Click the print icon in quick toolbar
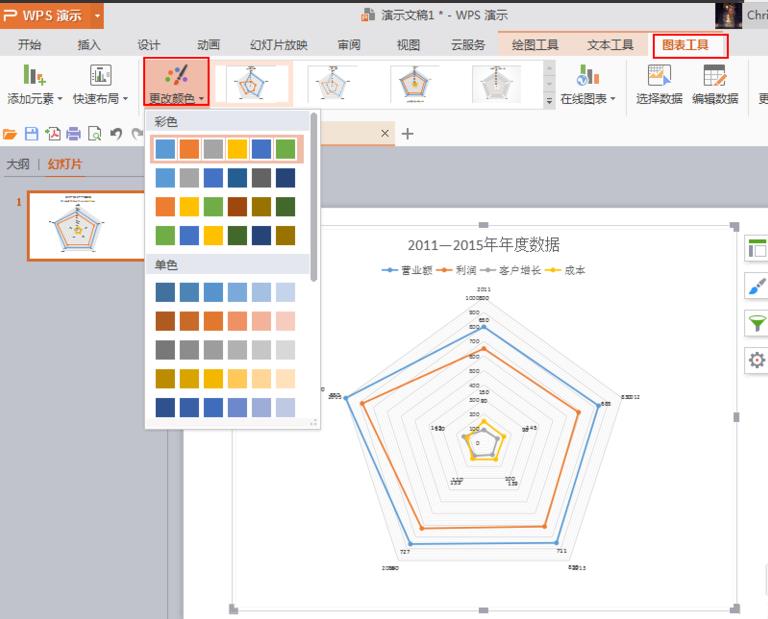The image size is (768, 619). click(x=73, y=134)
